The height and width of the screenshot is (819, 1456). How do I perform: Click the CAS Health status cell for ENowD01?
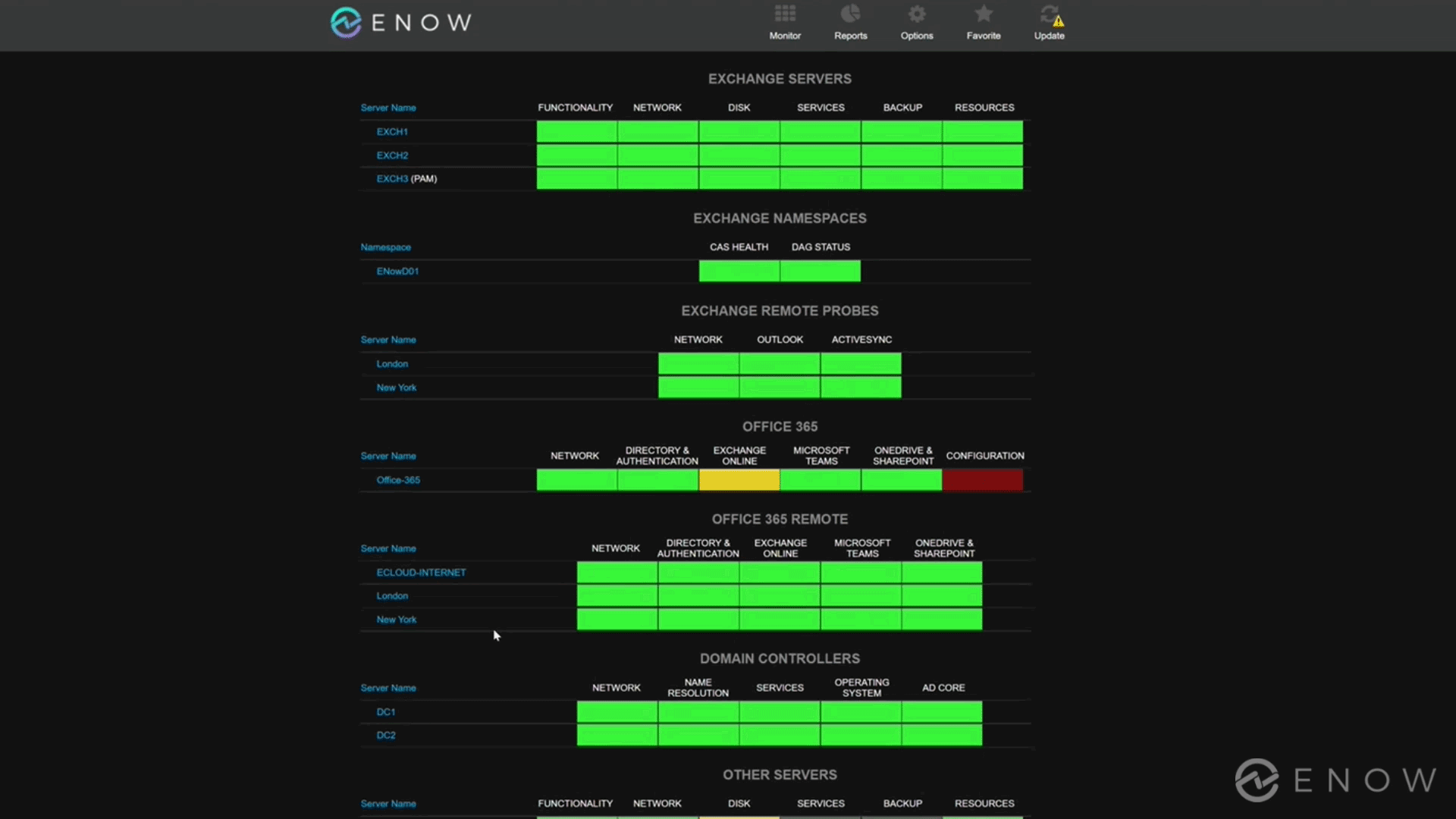click(739, 271)
